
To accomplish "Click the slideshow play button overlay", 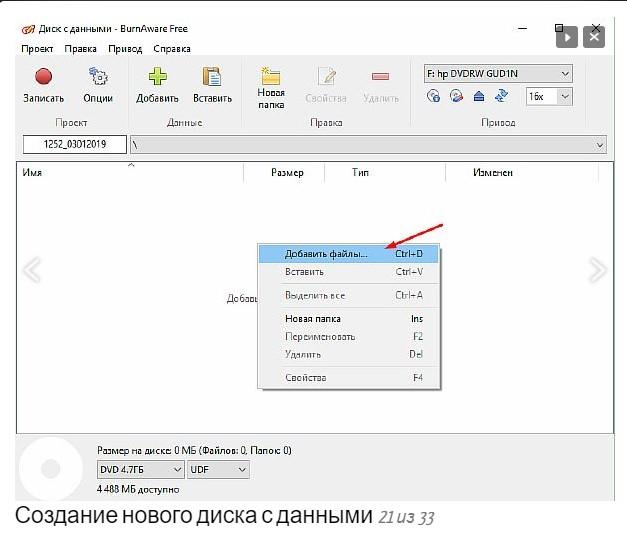I will [x=567, y=37].
